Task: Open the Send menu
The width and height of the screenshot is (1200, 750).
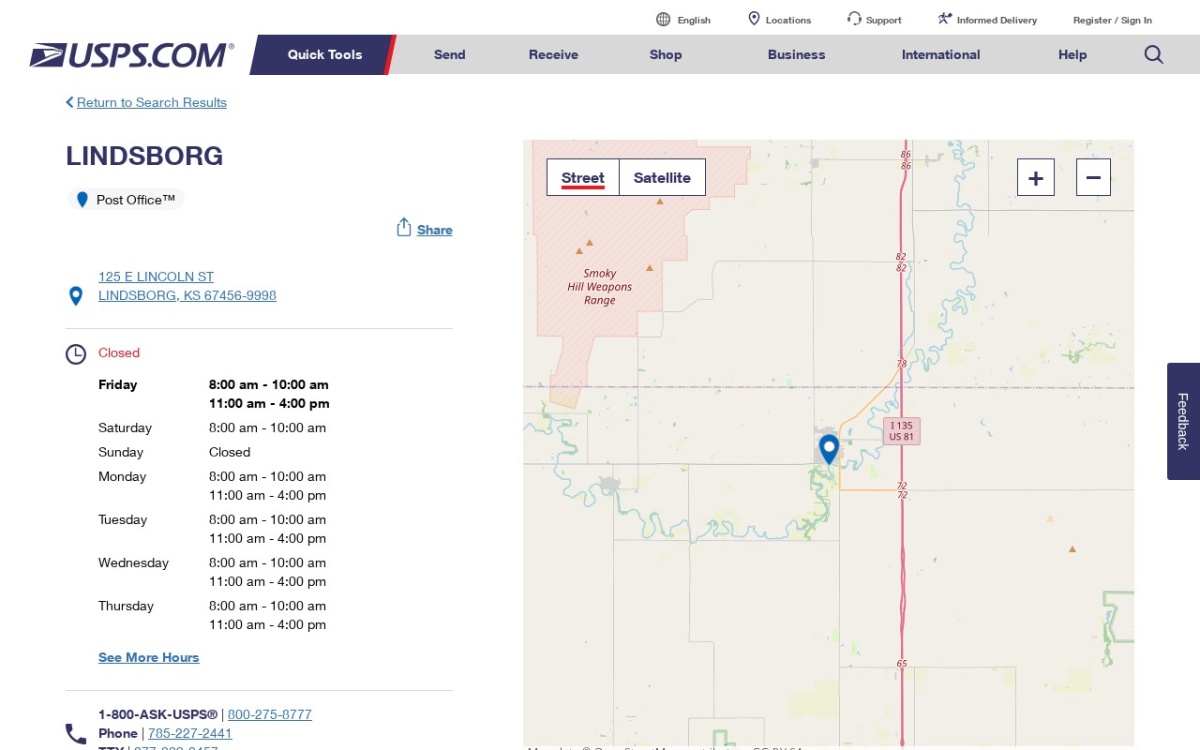Action: coord(450,55)
